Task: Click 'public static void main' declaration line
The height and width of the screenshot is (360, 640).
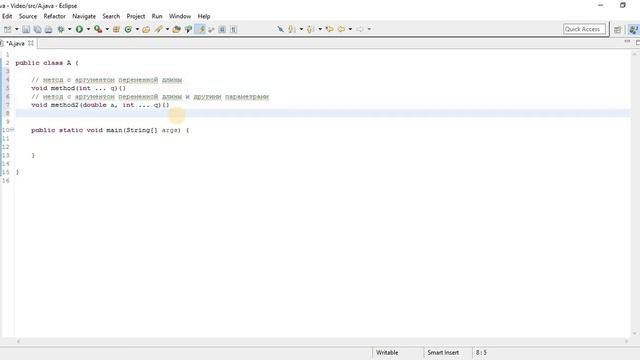Action: coord(110,130)
